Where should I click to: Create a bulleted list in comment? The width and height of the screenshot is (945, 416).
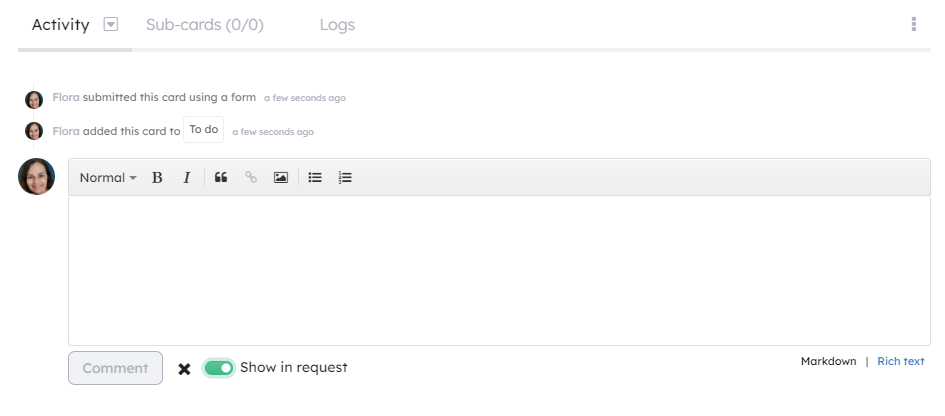pyautogui.click(x=315, y=177)
